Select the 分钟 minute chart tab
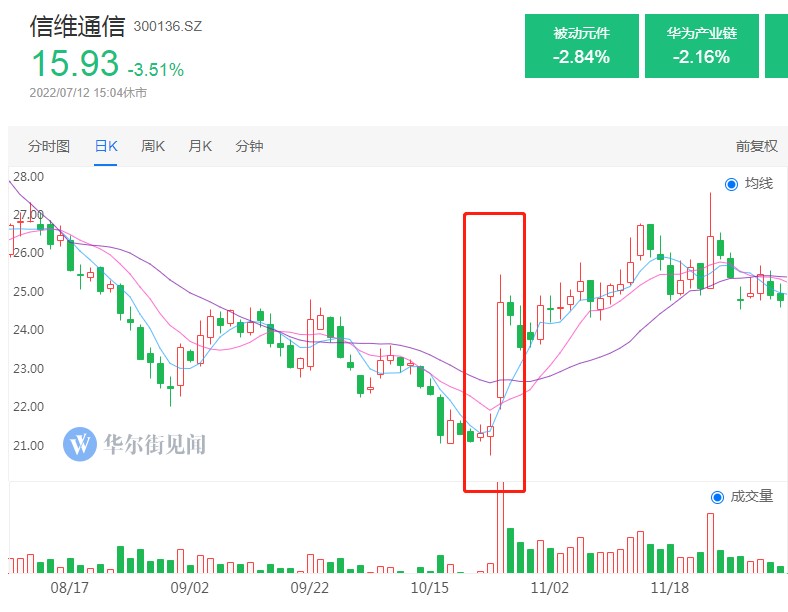 [x=249, y=146]
